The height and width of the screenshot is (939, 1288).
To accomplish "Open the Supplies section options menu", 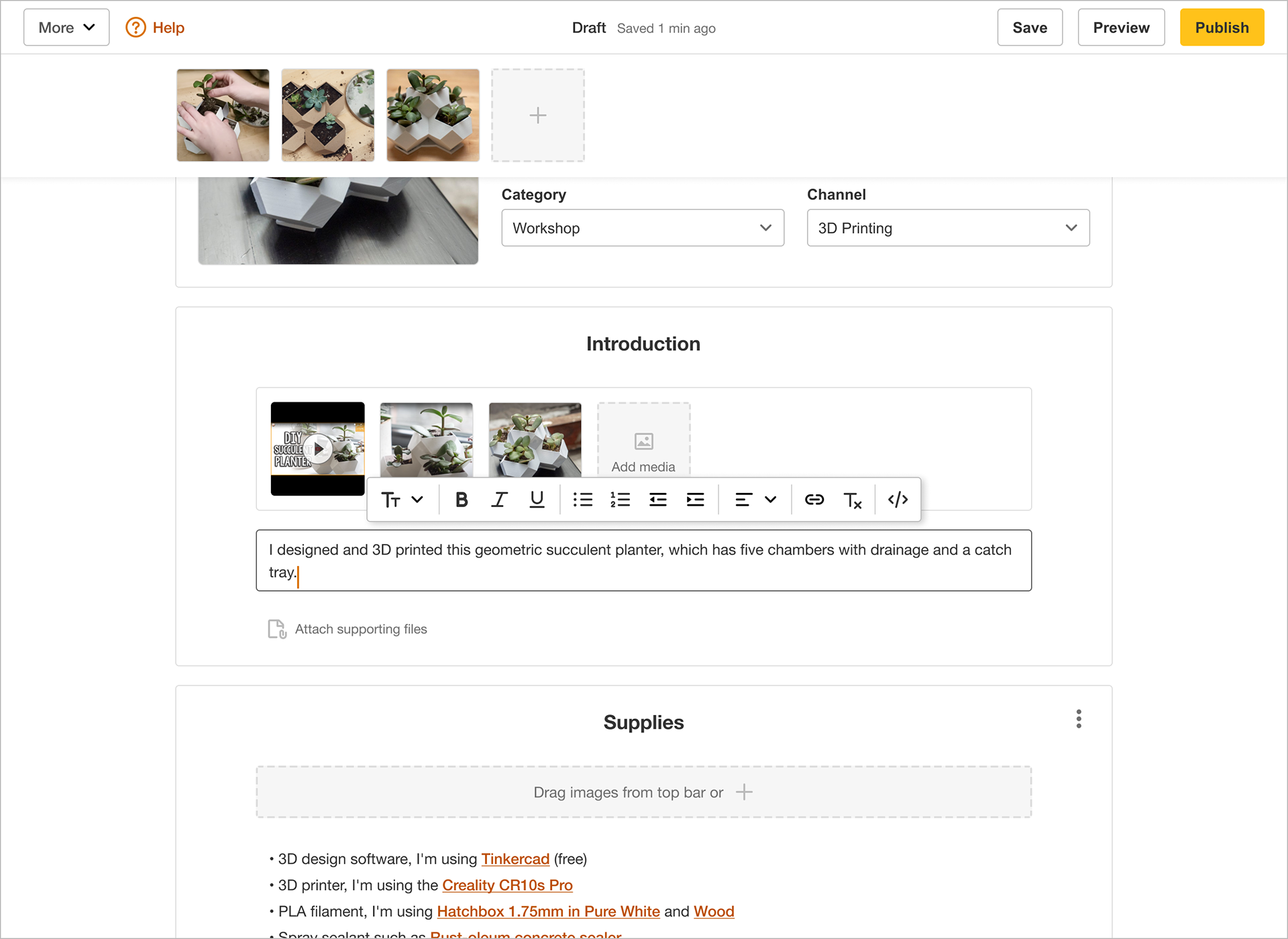I will [x=1079, y=719].
